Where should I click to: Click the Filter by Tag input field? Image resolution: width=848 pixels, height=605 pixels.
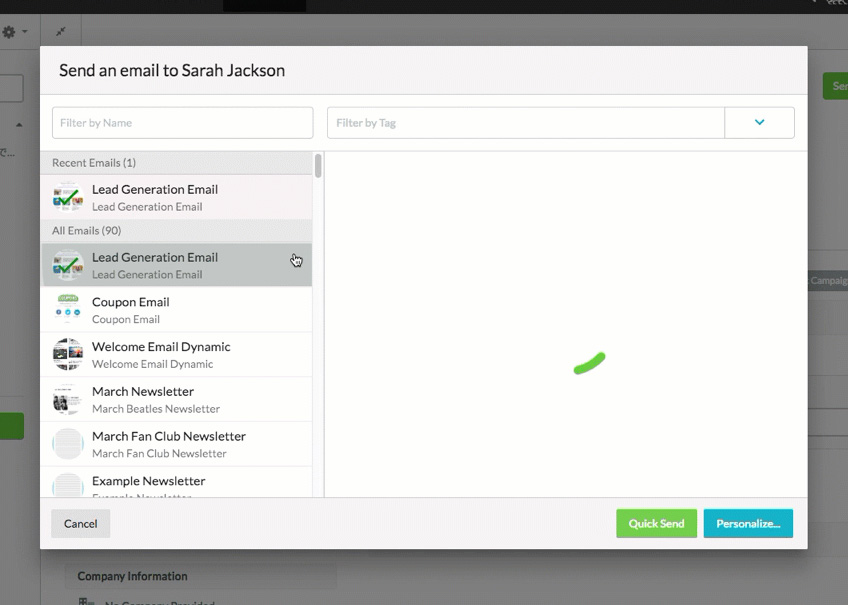(526, 123)
